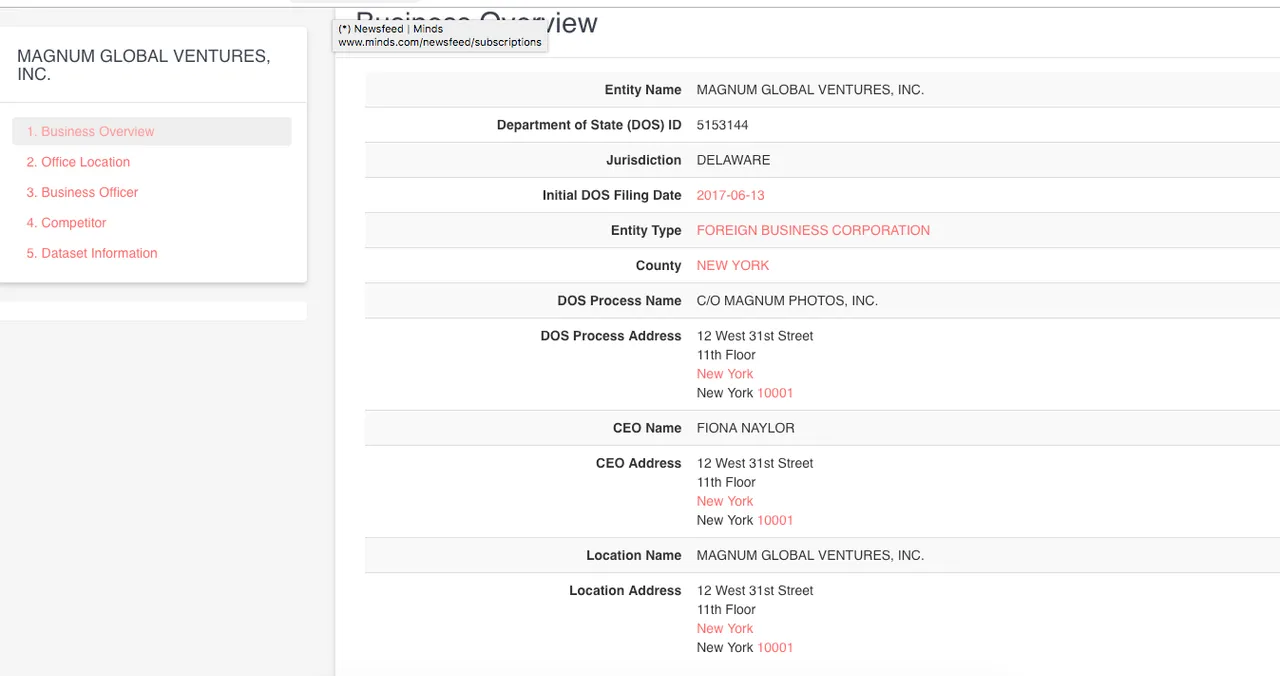The image size is (1280, 676).
Task: Click the Entity Name value text
Action: (810, 90)
